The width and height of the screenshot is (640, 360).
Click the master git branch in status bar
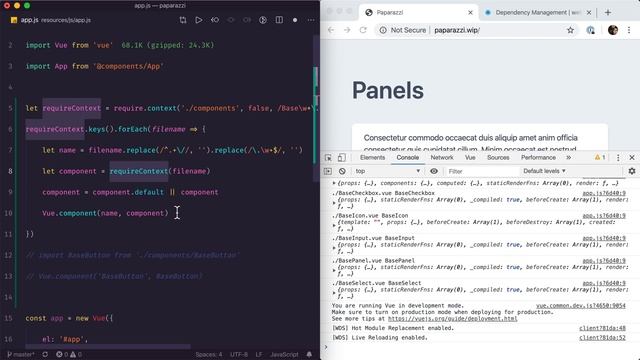tap(21, 354)
